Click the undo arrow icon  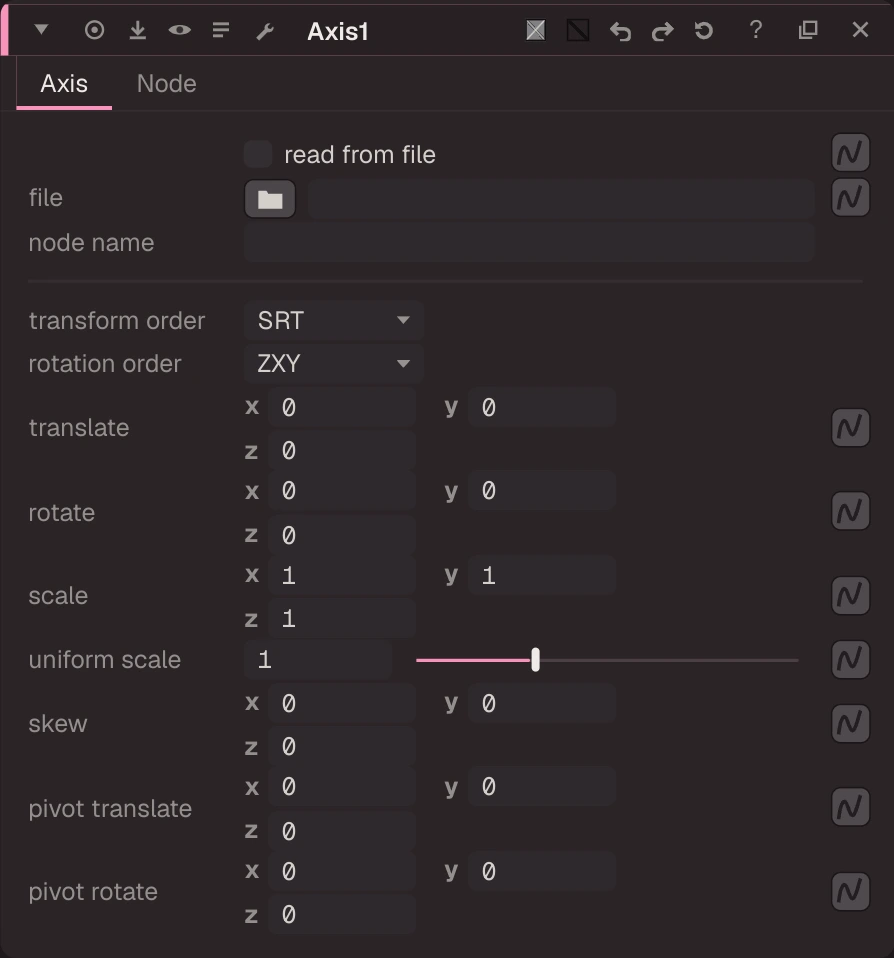(x=620, y=31)
